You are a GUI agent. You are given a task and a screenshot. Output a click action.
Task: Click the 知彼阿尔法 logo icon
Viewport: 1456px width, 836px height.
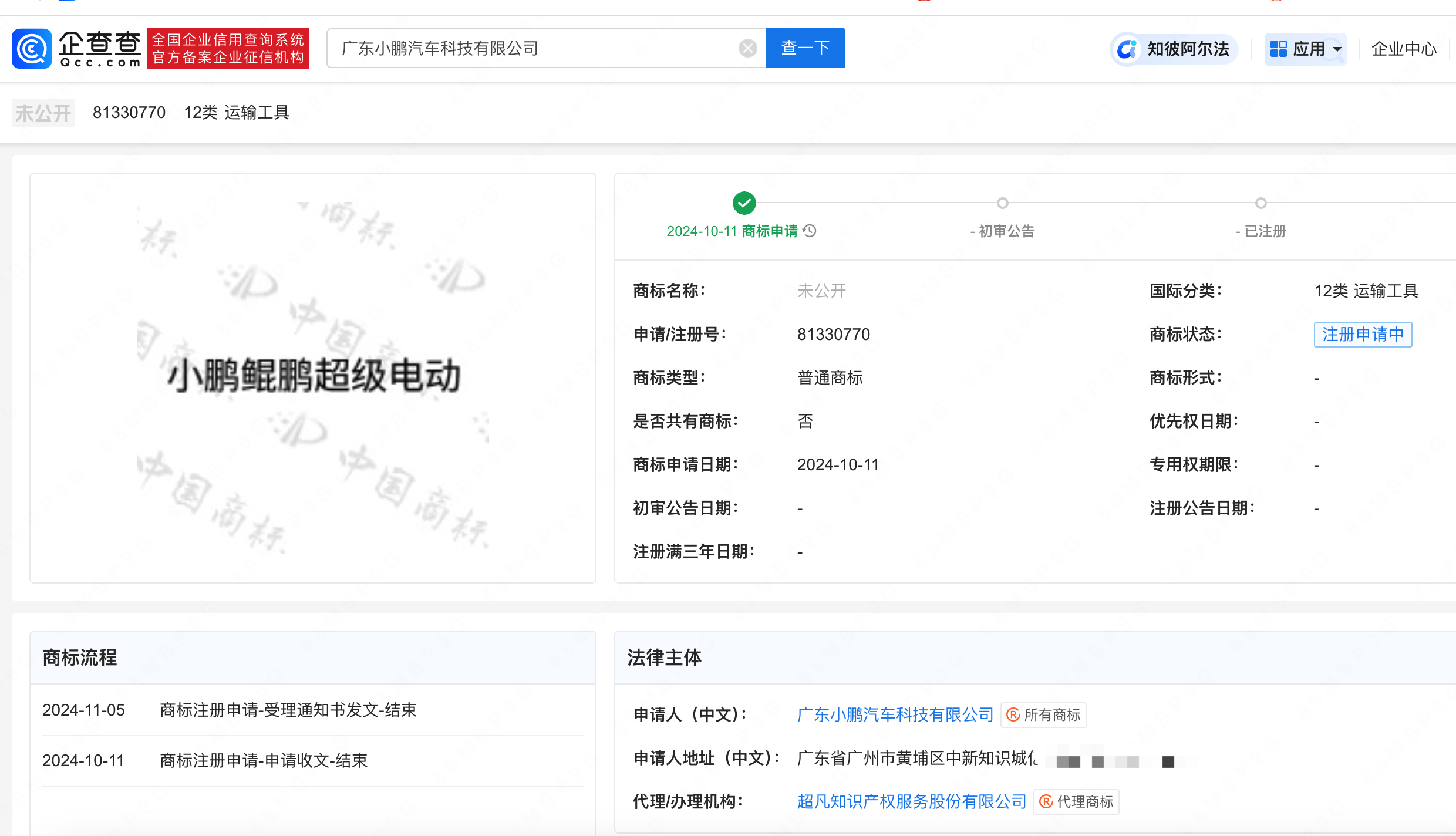click(1127, 49)
